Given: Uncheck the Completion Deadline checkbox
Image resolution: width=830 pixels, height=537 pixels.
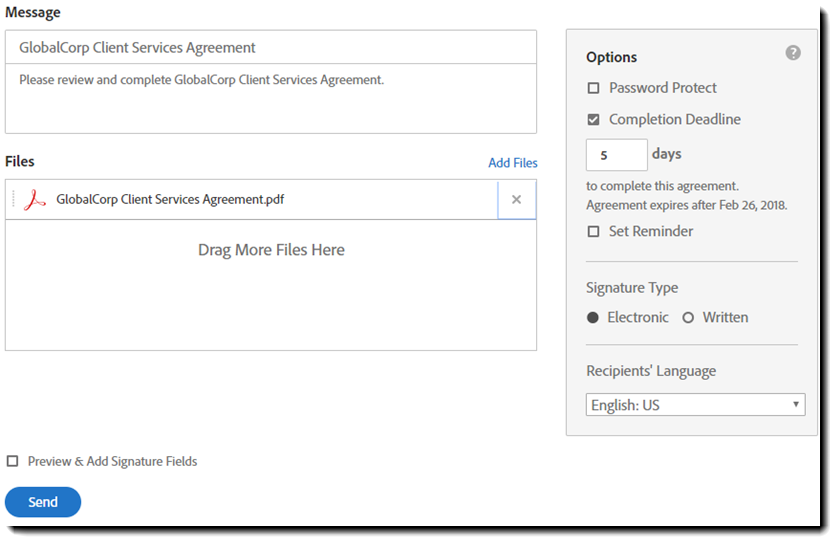Looking at the screenshot, I should 593,120.
